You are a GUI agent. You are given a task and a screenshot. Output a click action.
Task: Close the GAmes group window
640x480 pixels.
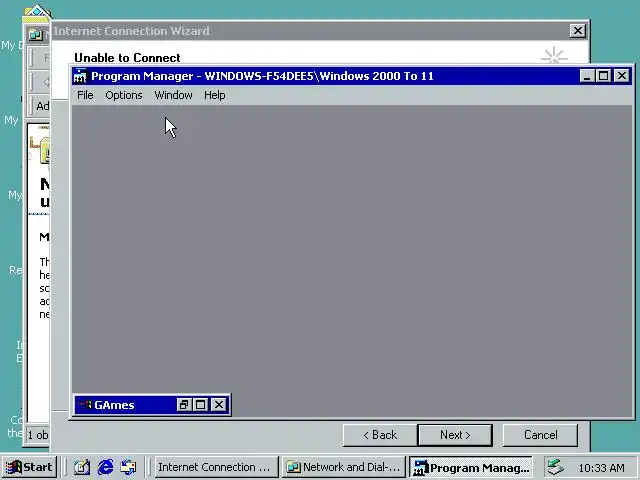click(x=219, y=405)
